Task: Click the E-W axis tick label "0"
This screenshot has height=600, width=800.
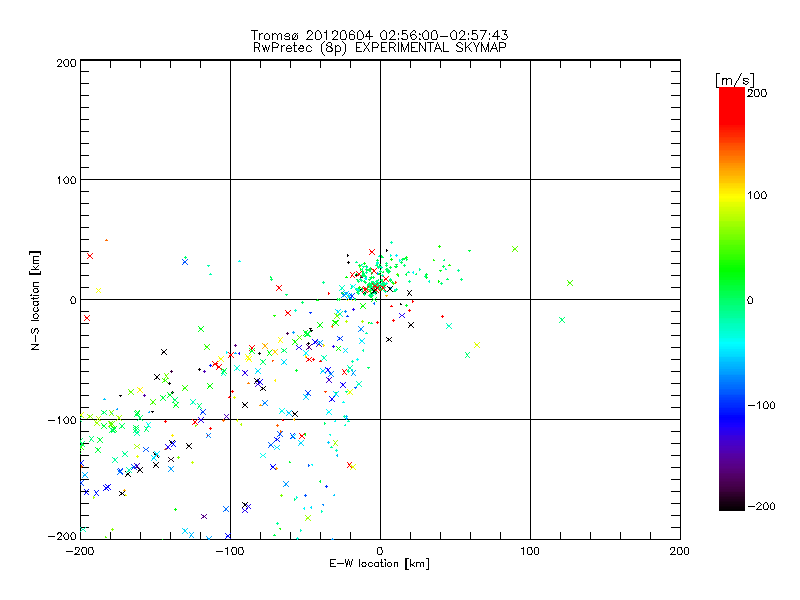Action: 380,551
